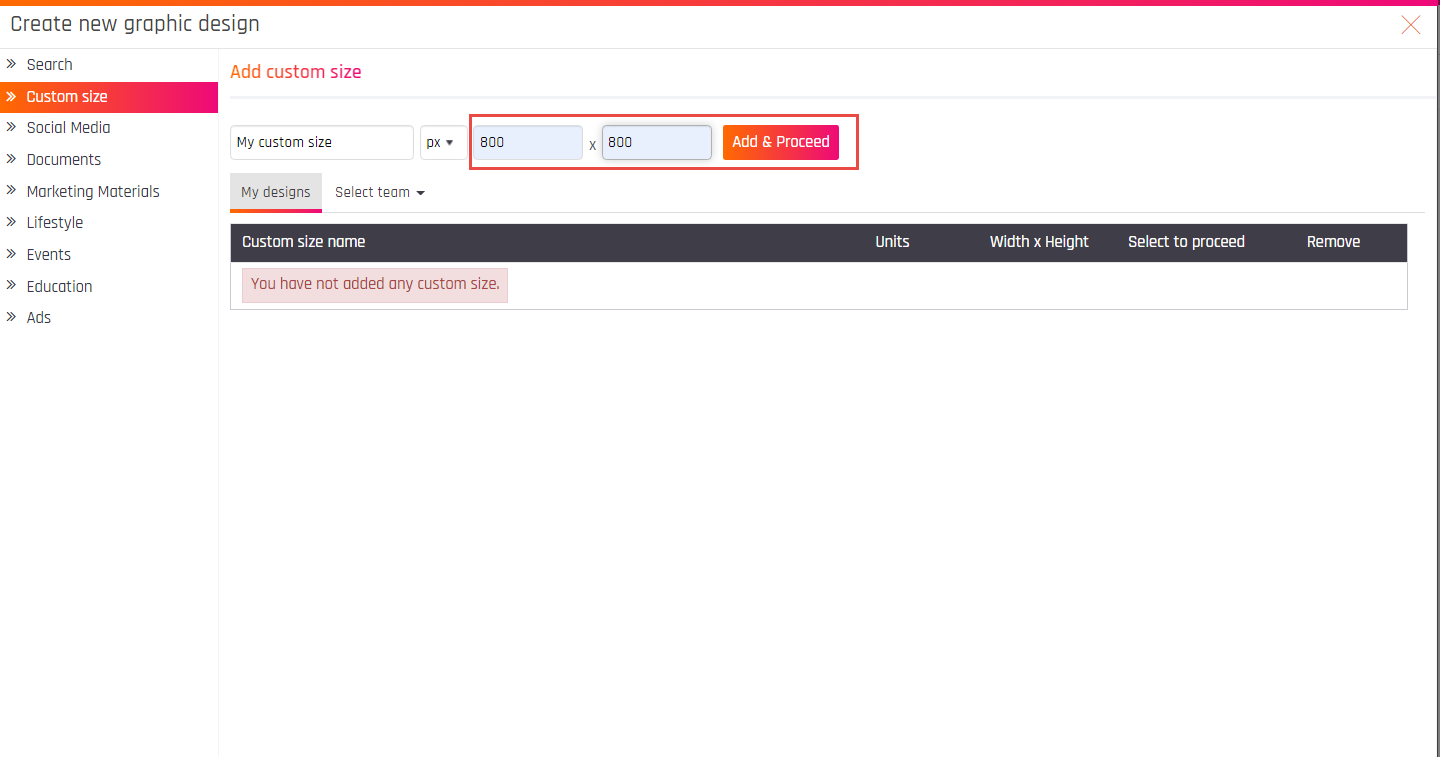Open the Events category
The image size is (1440, 757).
pyautogui.click(x=48, y=255)
